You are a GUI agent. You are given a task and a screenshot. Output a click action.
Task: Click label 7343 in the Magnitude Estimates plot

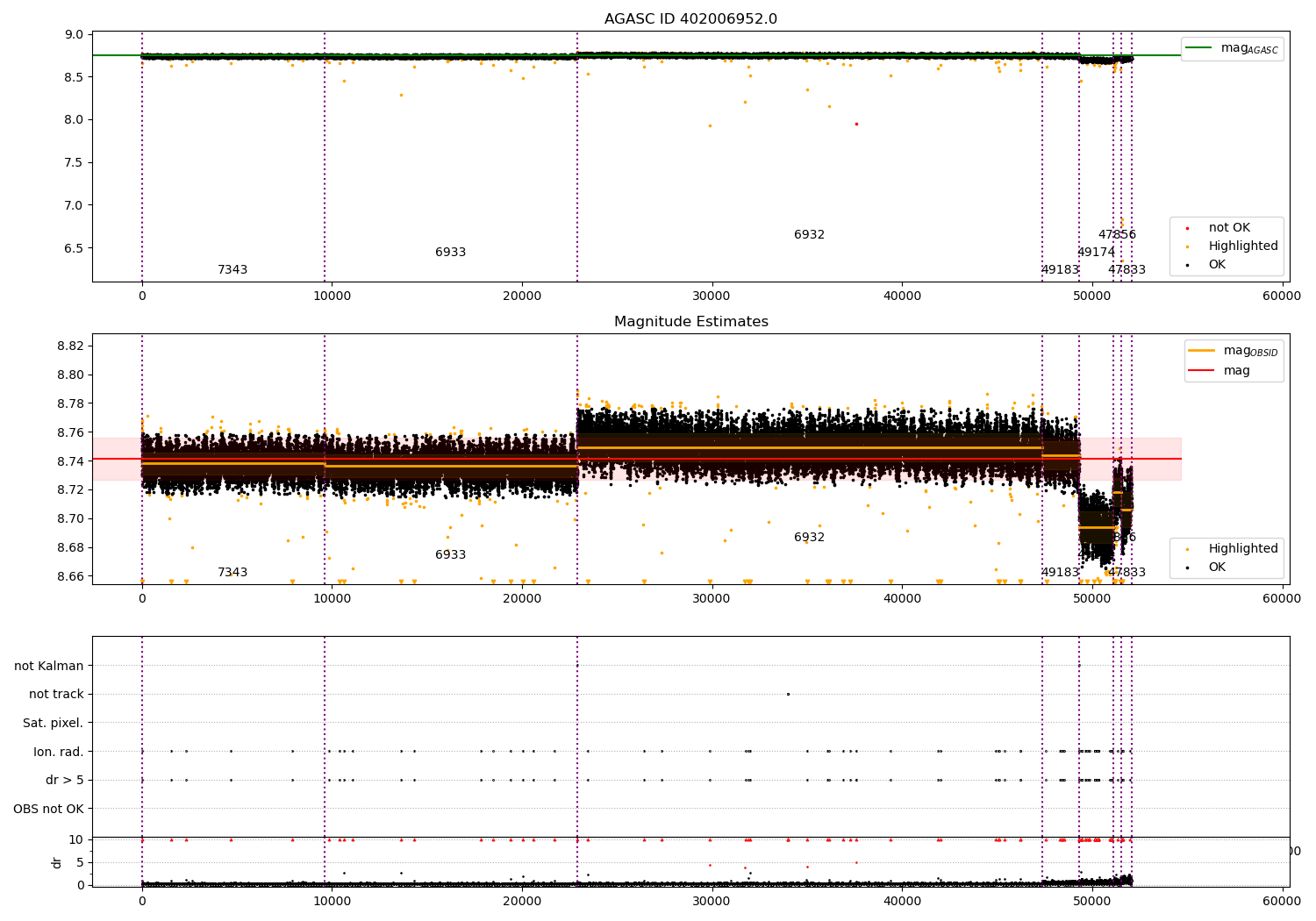[x=232, y=573]
